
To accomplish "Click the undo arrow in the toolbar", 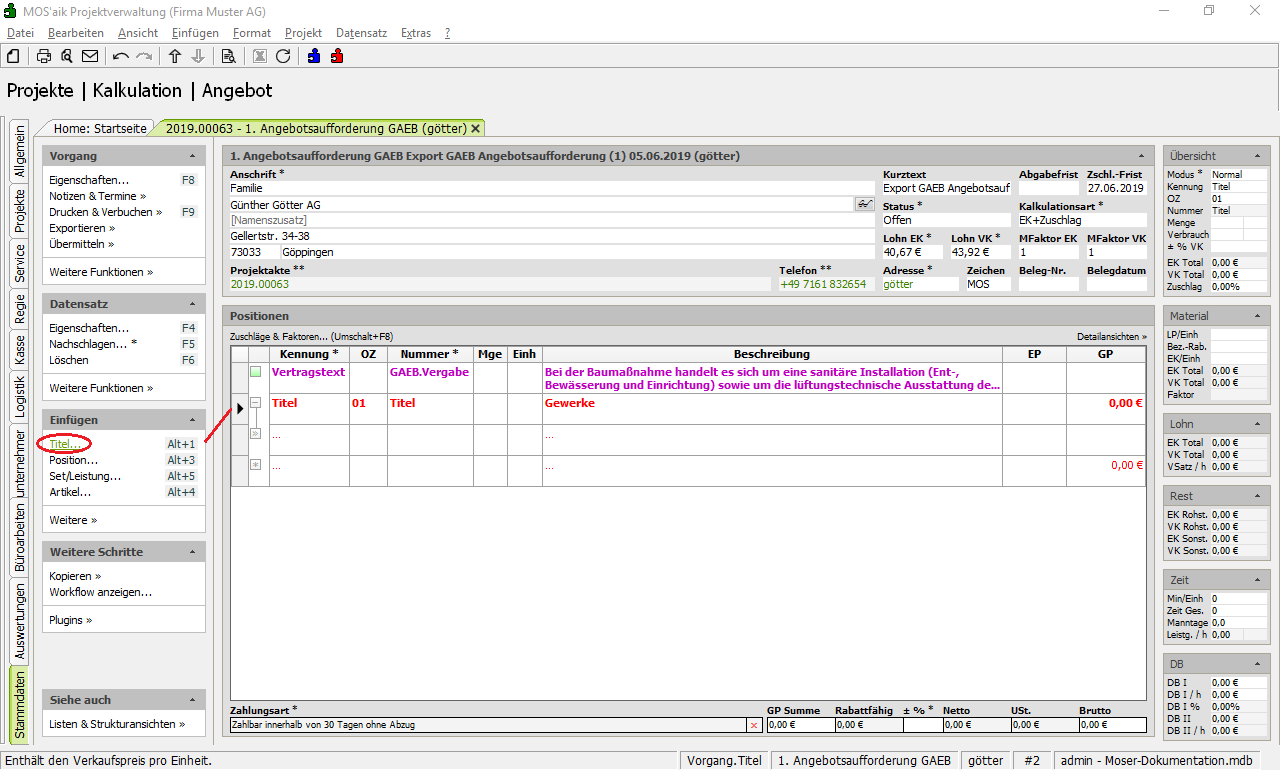I will (121, 56).
